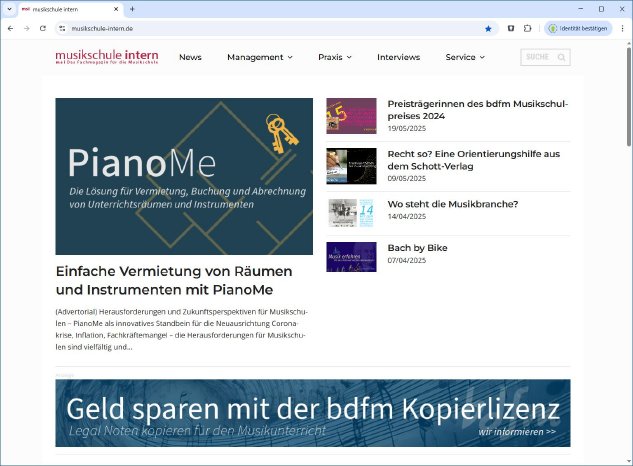Expand the Praxis dropdown menu
The height and width of the screenshot is (466, 633).
335,57
